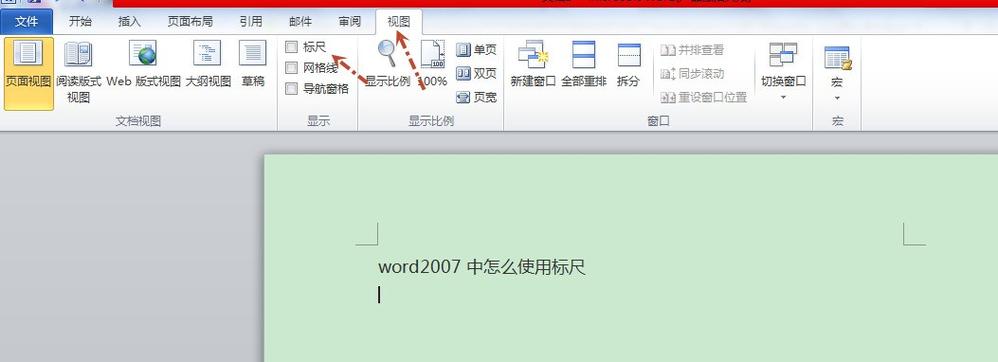The height and width of the screenshot is (362, 998).
Task: Open the References tab (引用)
Action: (x=251, y=22)
